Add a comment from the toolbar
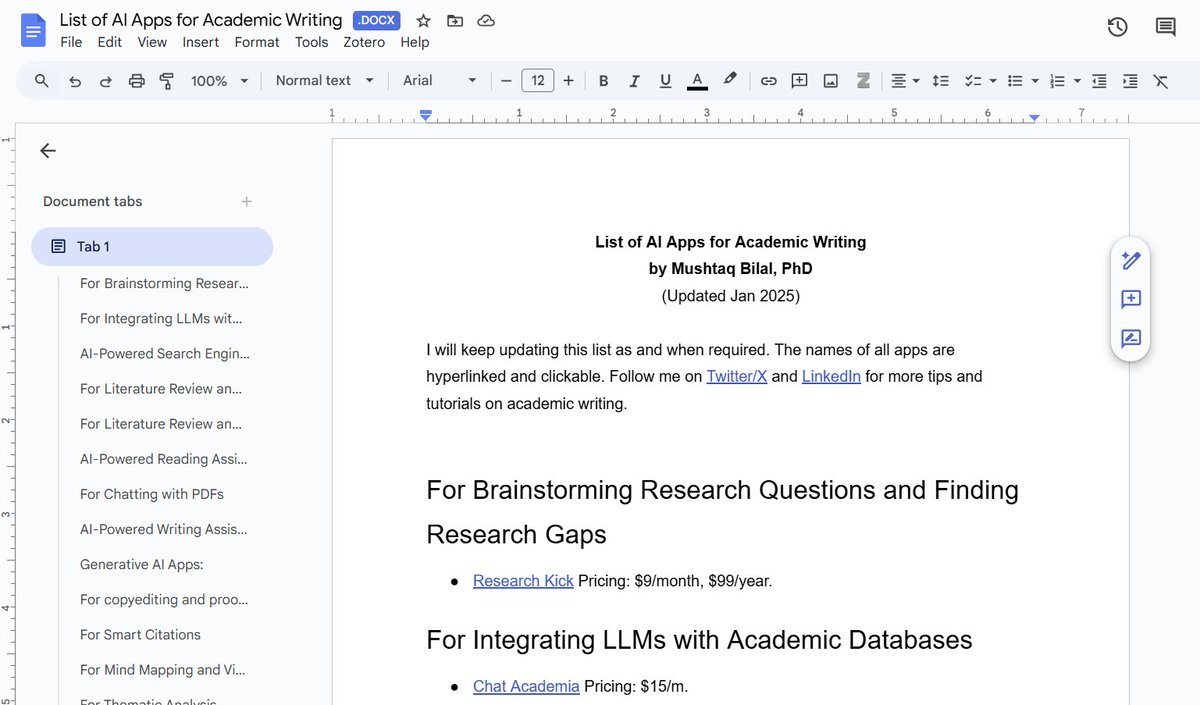The height and width of the screenshot is (705, 1200). click(x=800, y=81)
